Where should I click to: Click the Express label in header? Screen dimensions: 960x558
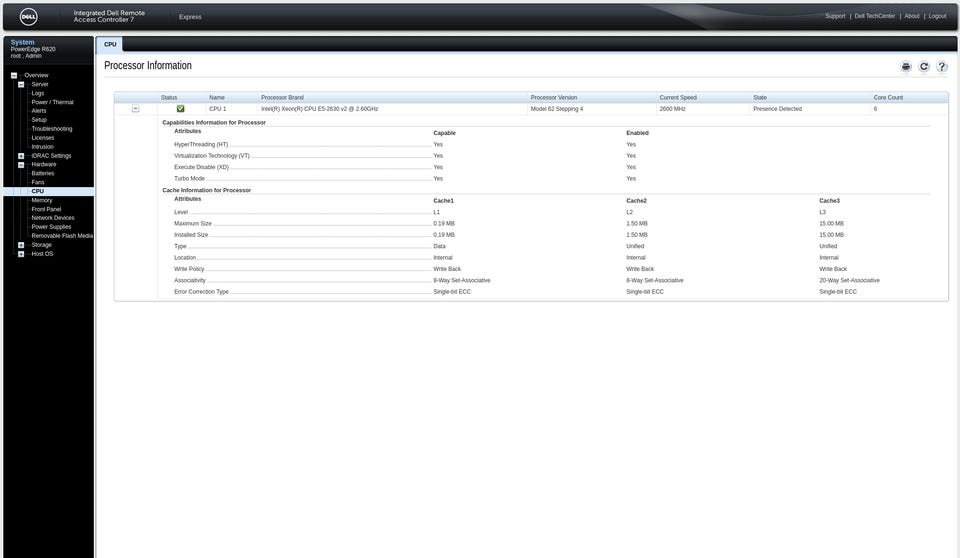pyautogui.click(x=190, y=17)
